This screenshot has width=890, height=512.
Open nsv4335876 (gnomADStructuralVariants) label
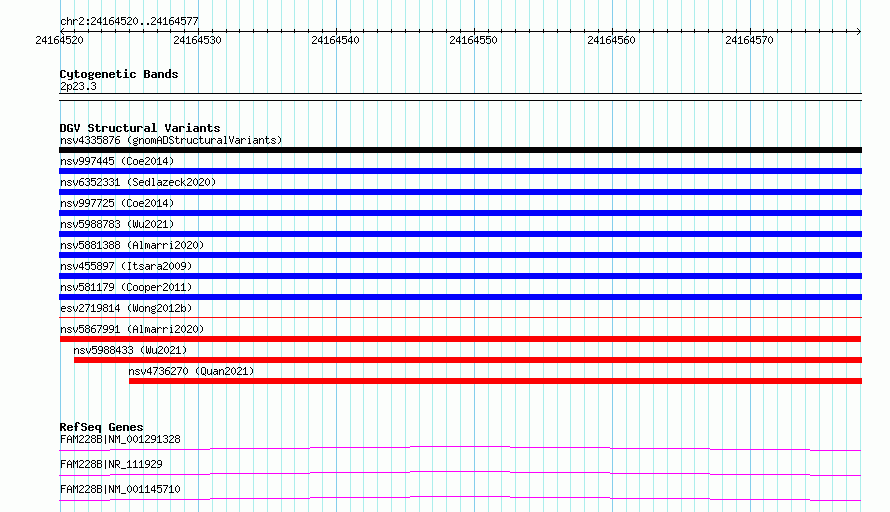[x=171, y=140]
